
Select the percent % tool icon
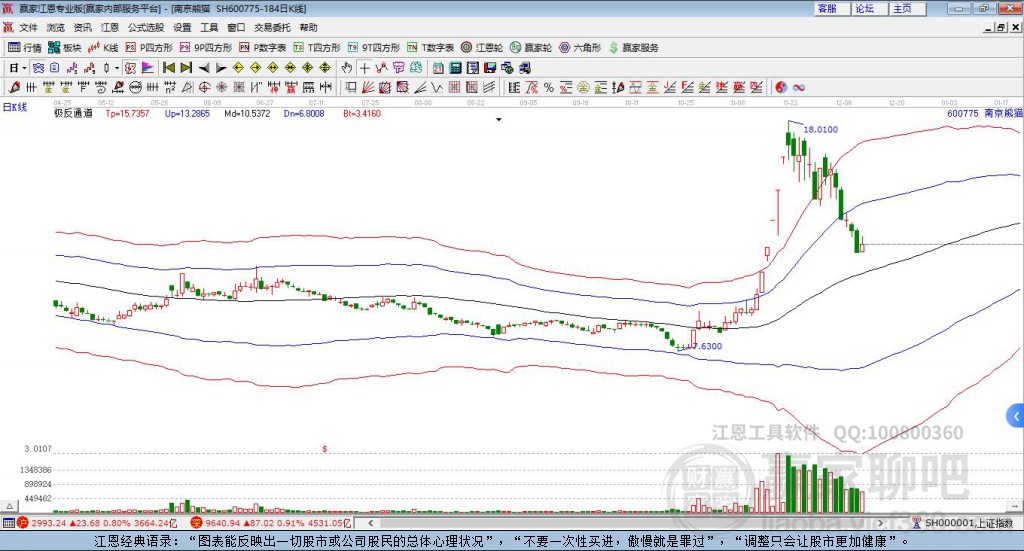pos(549,87)
